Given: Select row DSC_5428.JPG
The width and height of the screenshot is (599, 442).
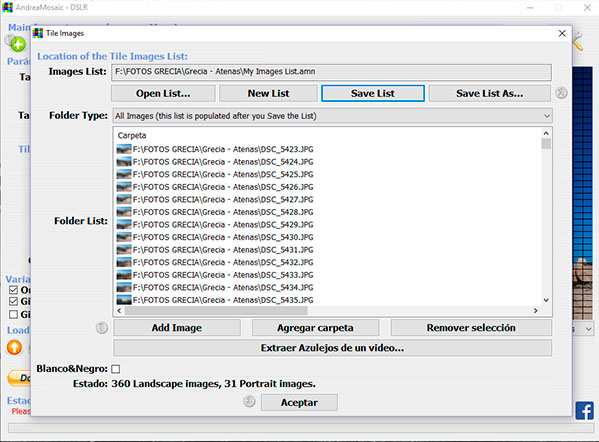Looking at the screenshot, I should pos(215,212).
